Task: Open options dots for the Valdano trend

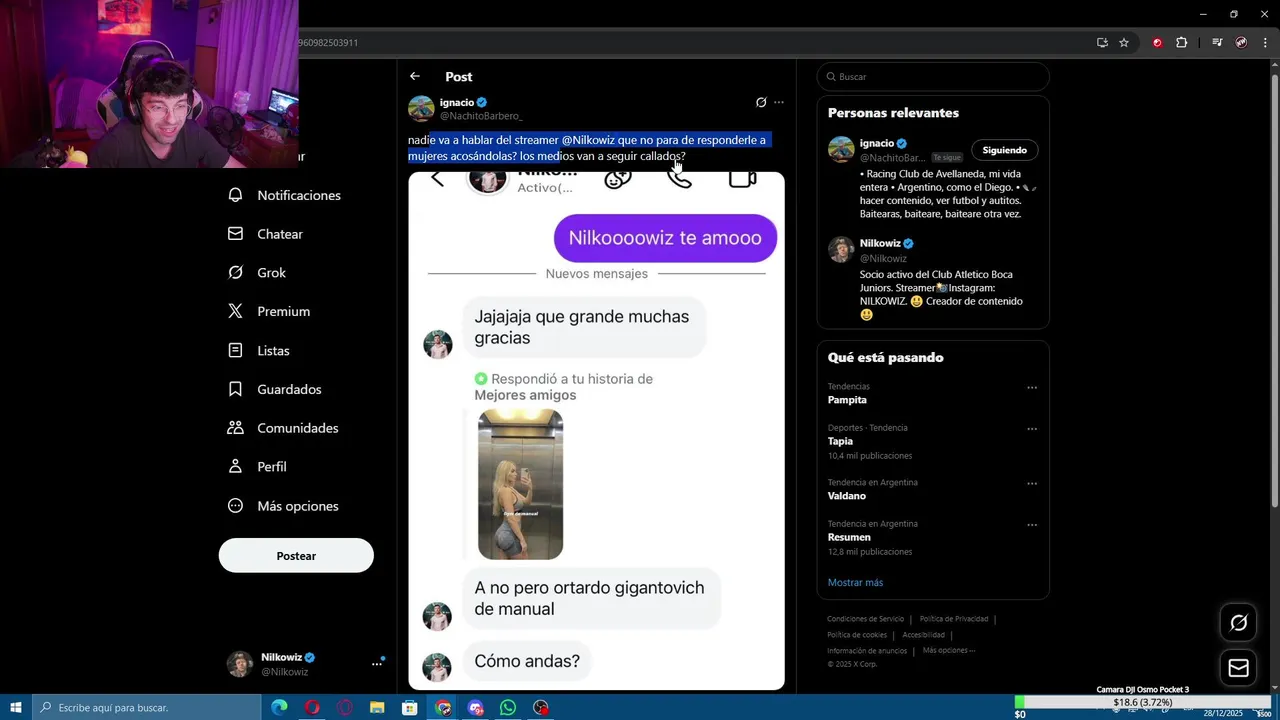Action: point(1032,483)
